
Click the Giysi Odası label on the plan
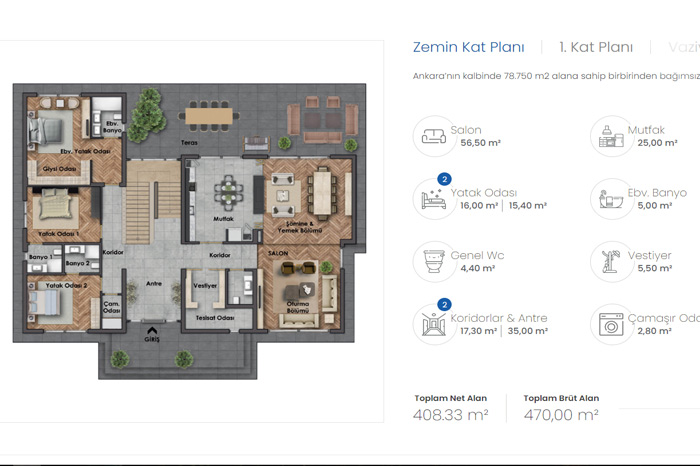tap(59, 169)
